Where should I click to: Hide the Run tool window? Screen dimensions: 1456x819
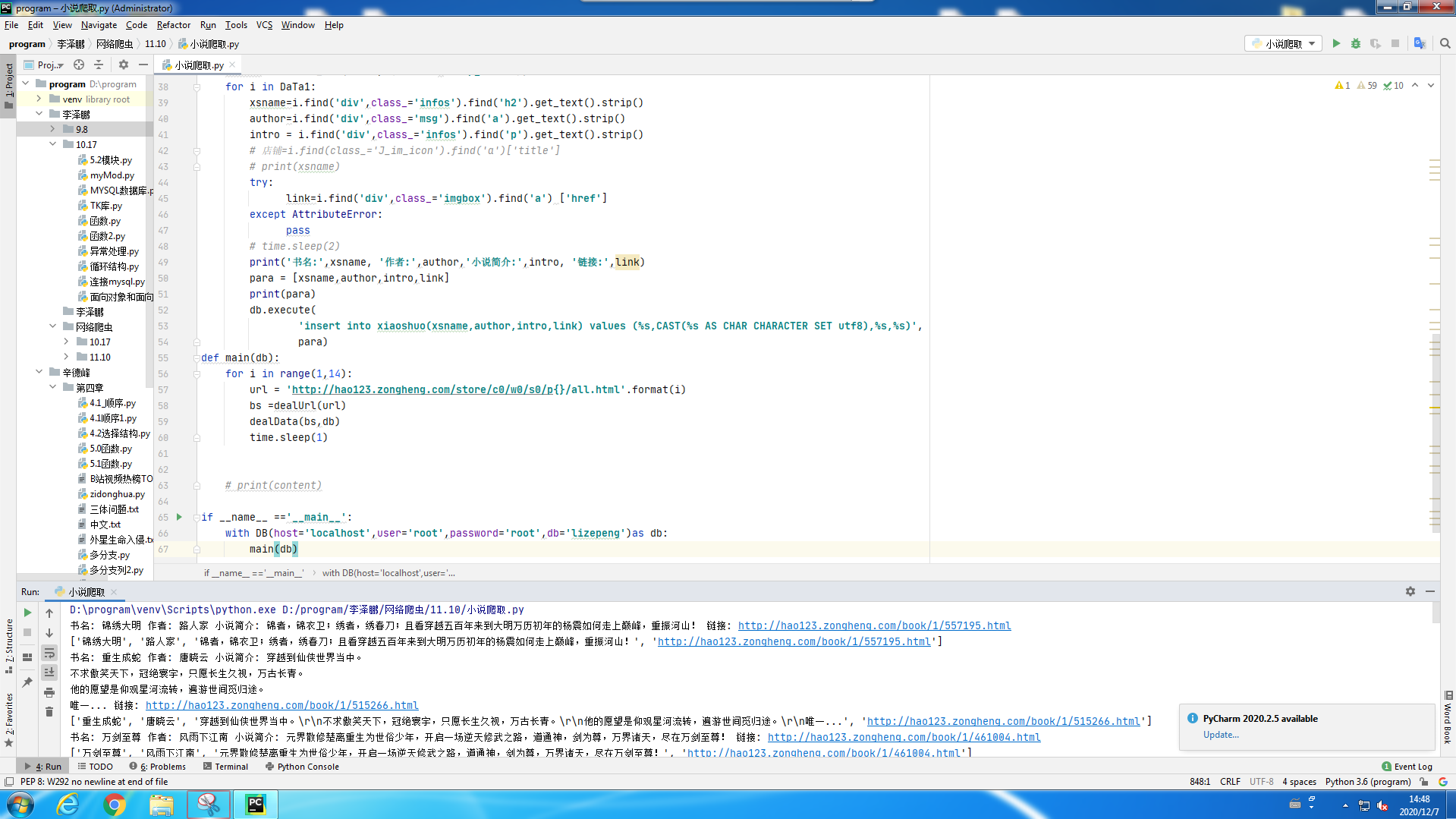[x=1430, y=591]
